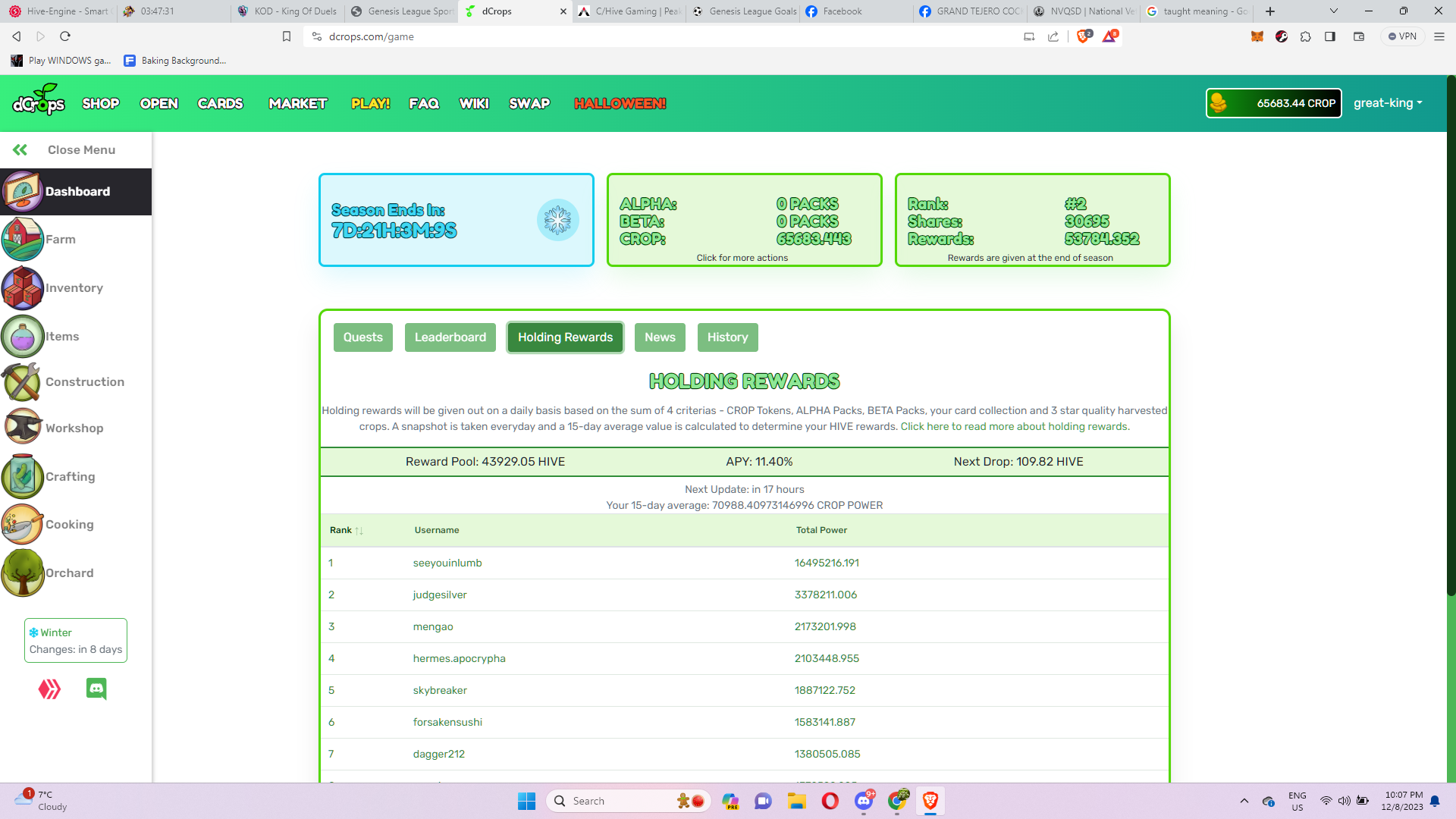
Task: Click the Close Menu label
Action: click(82, 149)
